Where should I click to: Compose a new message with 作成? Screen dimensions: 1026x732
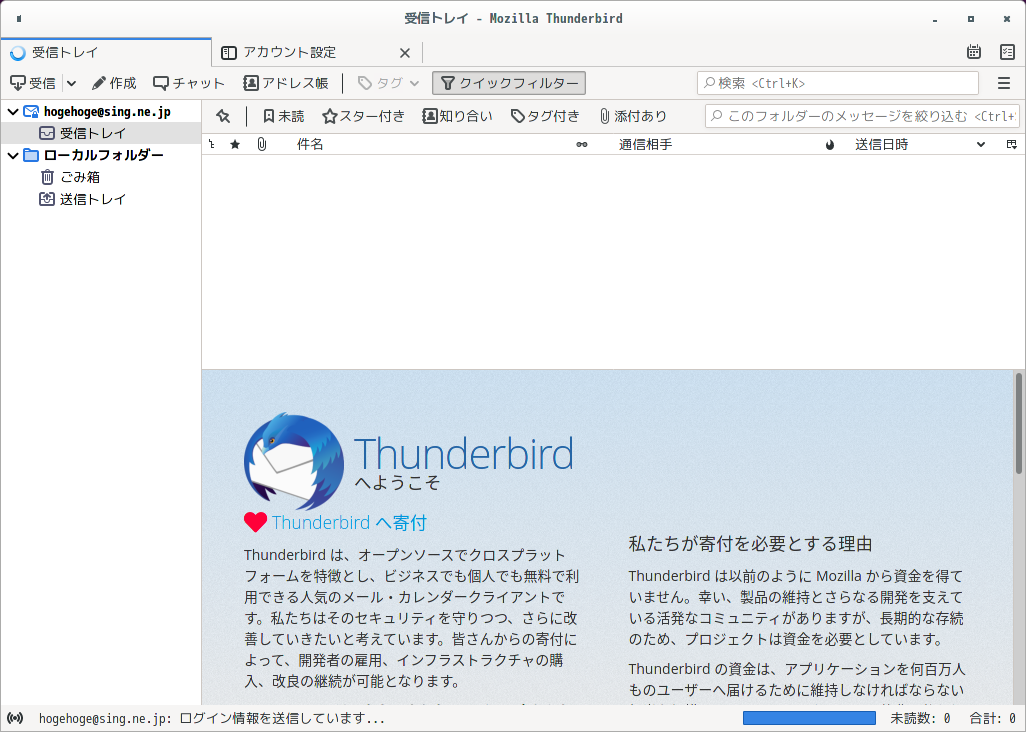(114, 83)
